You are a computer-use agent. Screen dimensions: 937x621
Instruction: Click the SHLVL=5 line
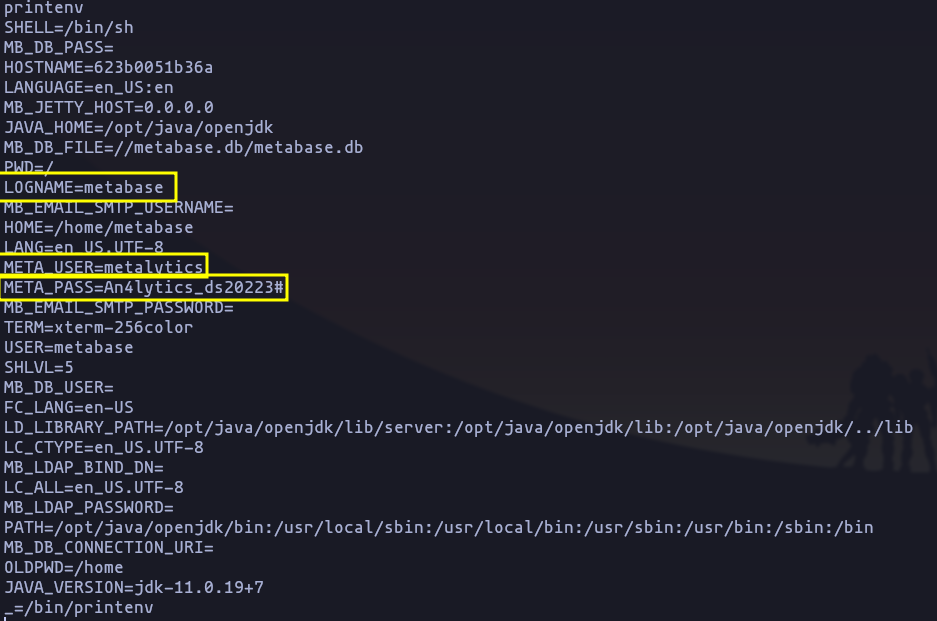38,368
